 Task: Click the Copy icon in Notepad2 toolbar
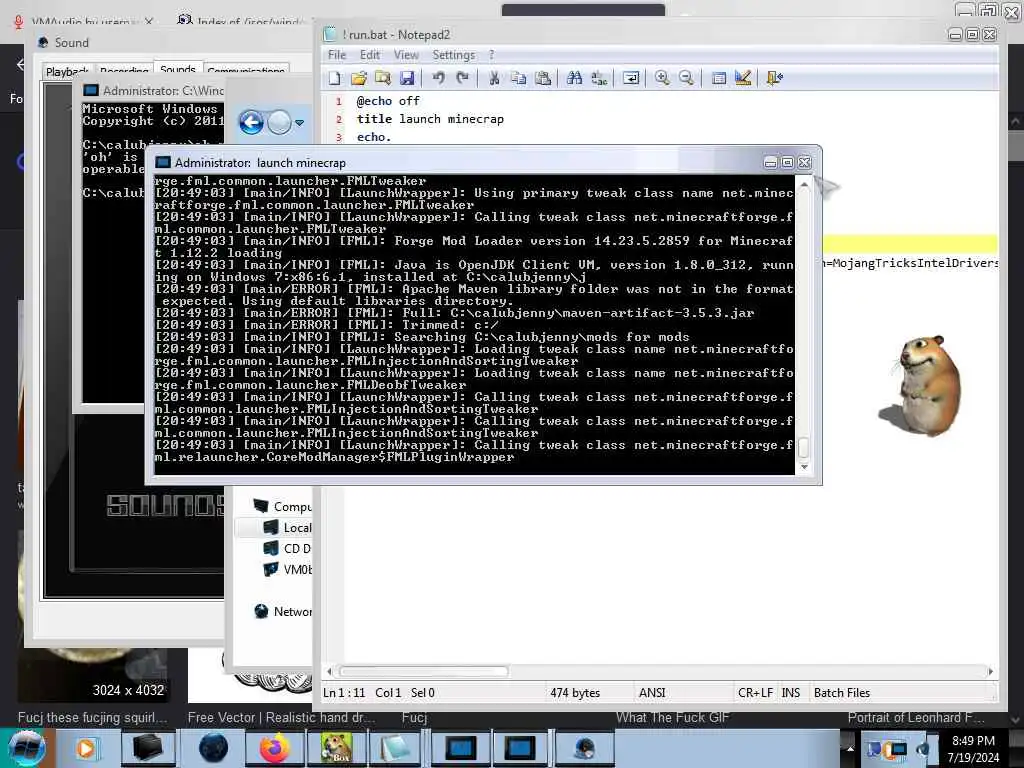(x=519, y=78)
